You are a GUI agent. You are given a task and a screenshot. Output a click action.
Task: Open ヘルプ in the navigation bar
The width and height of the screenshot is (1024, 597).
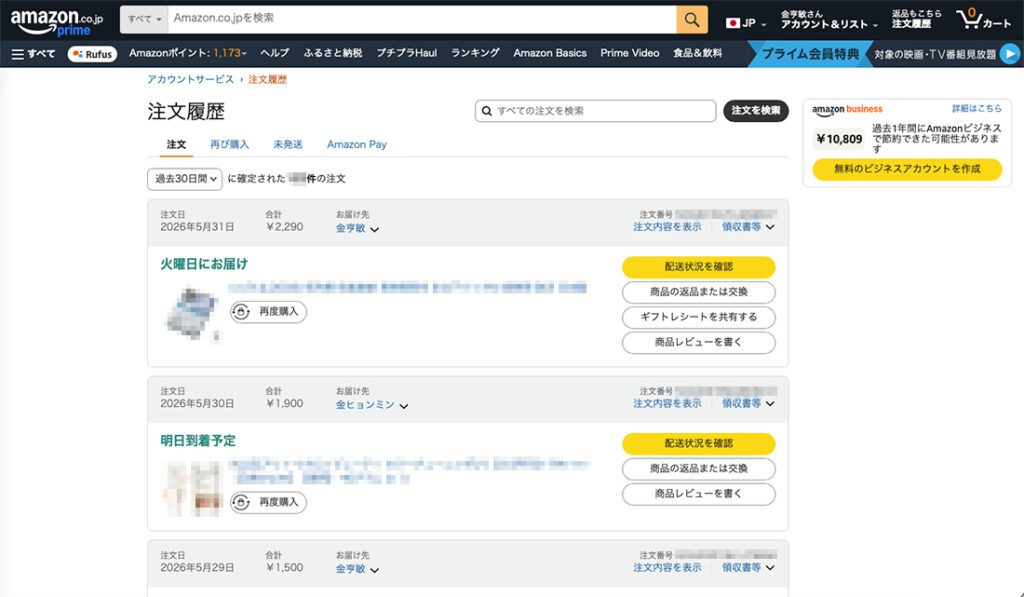(x=274, y=53)
